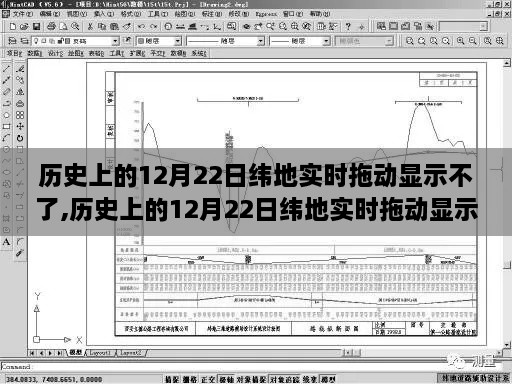Switch to the 模型 model tab

pyautogui.click(x=76, y=352)
